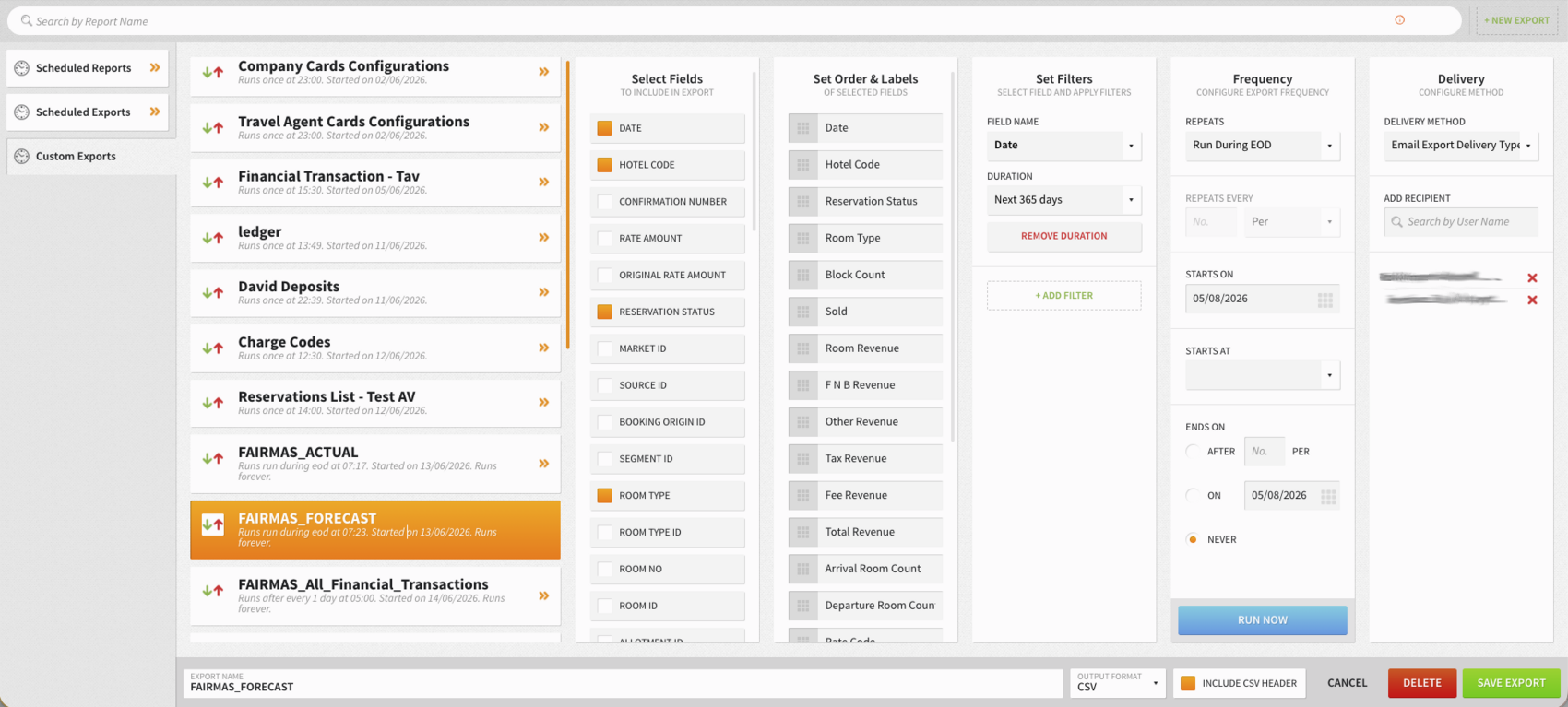The image size is (1568, 707).
Task: Click the arrows icon for David Deposits
Action: [213, 292]
